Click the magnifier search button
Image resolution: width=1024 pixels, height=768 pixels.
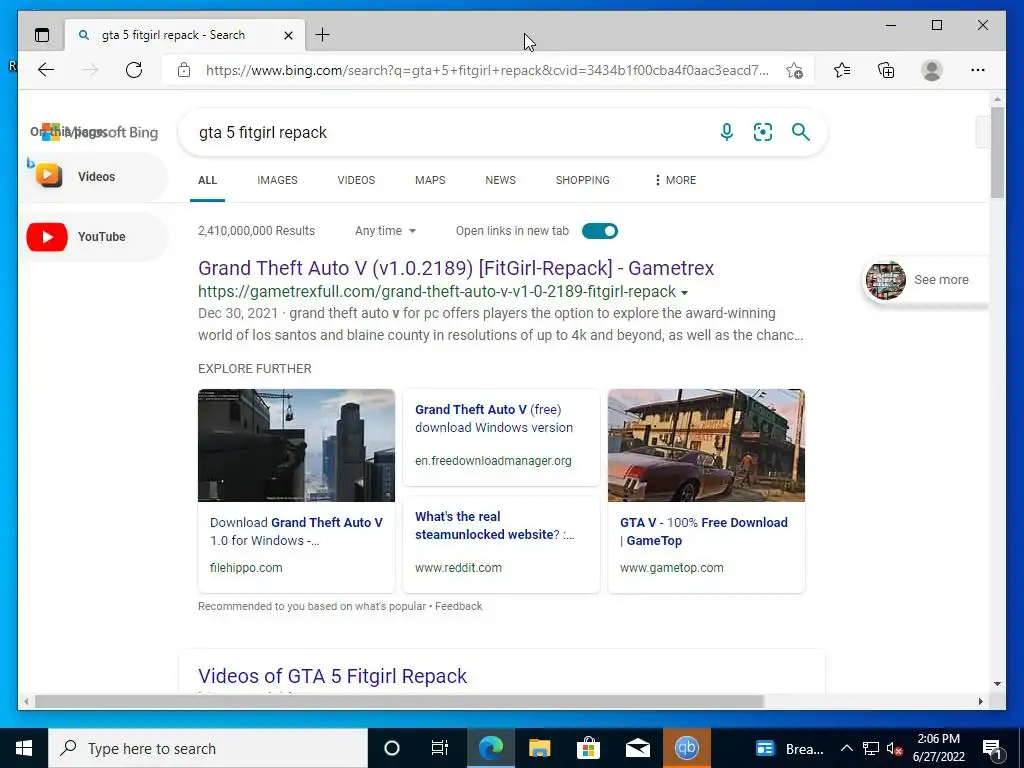coord(801,132)
